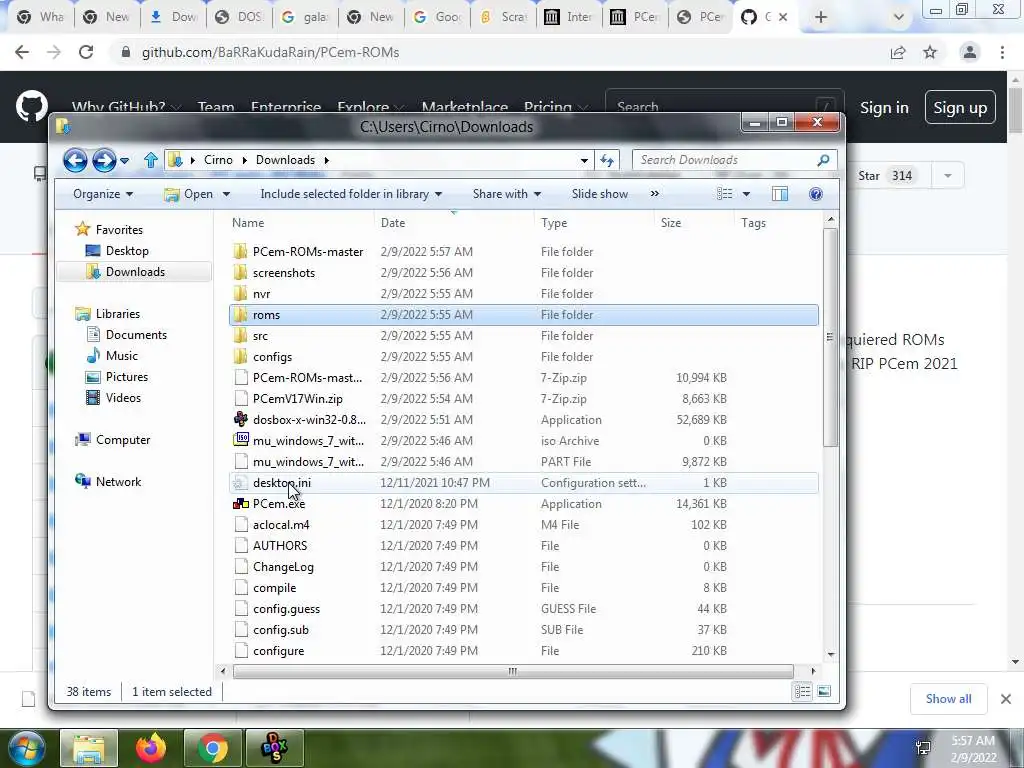Click the mu_windows_7 iso archive icon
This screenshot has height=768, width=1024.
click(241, 440)
